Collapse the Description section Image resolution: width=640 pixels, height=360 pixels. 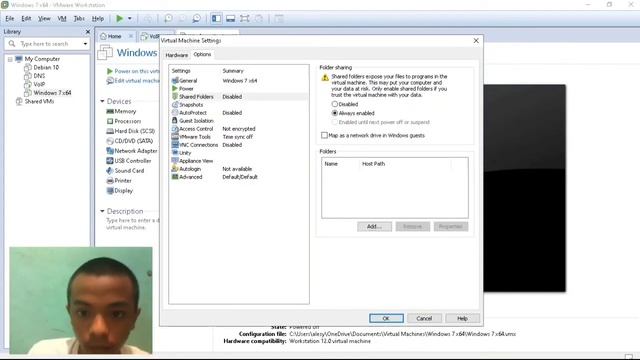point(102,211)
